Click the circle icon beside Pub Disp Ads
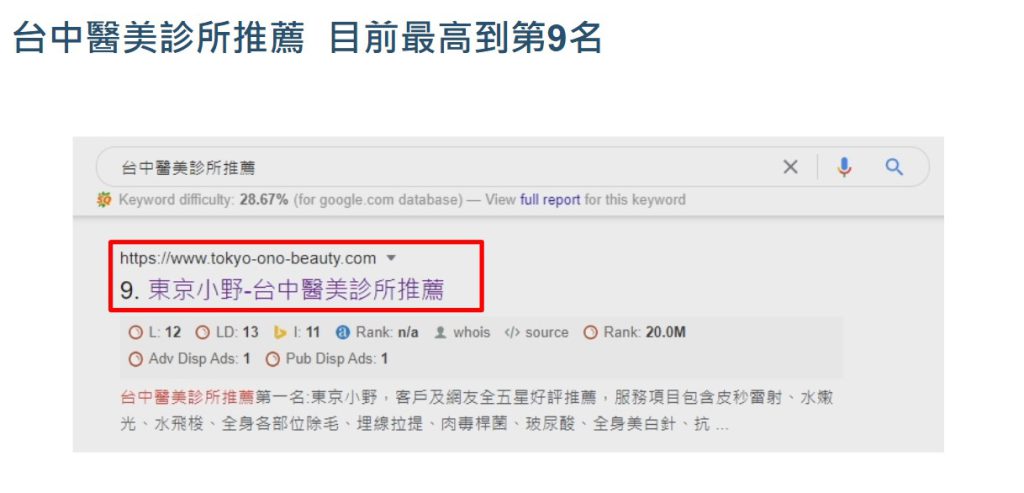Image resolution: width=1024 pixels, height=493 pixels. [x=273, y=358]
